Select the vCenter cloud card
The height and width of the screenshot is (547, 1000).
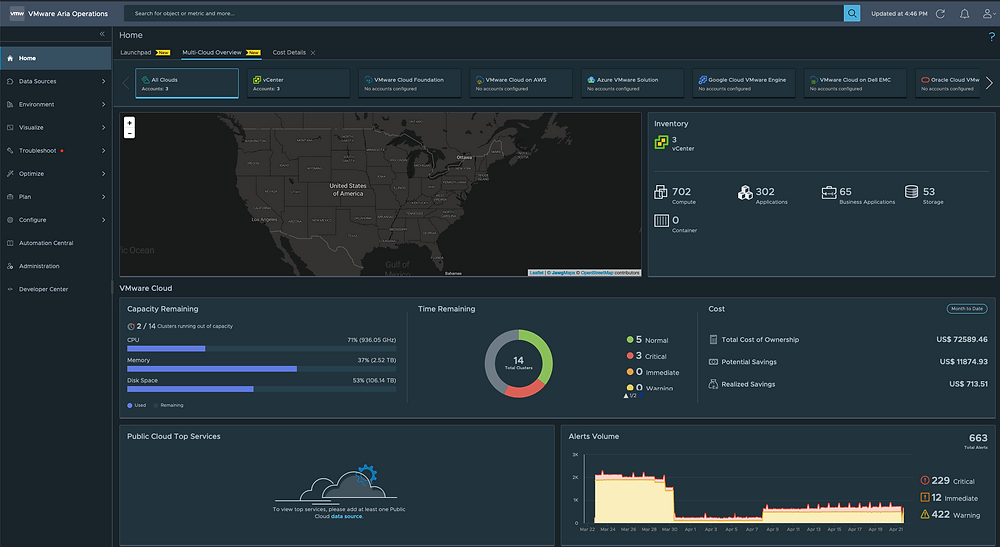click(x=298, y=84)
